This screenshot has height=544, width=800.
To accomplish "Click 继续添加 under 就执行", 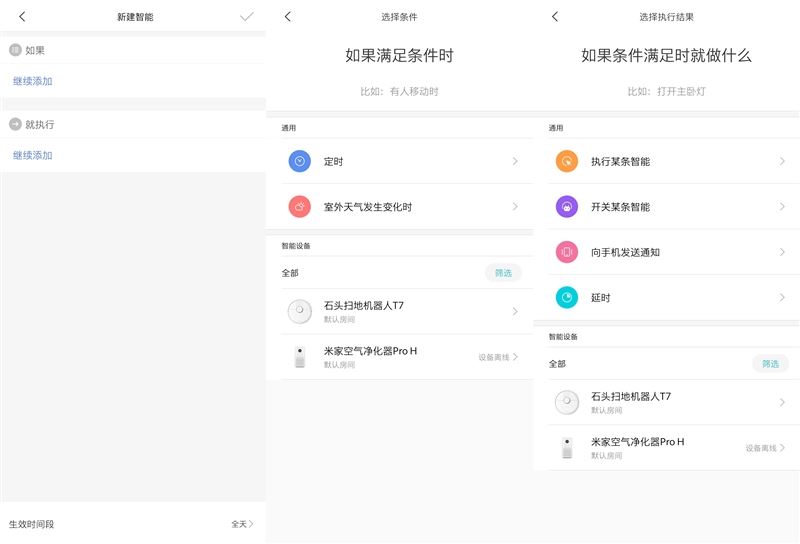I will 33,155.
